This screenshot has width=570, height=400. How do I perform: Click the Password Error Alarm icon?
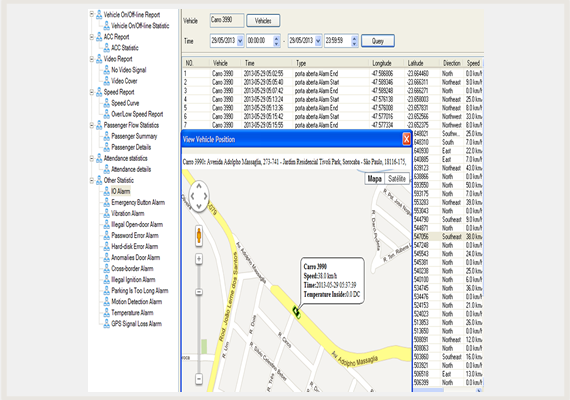[x=107, y=235]
